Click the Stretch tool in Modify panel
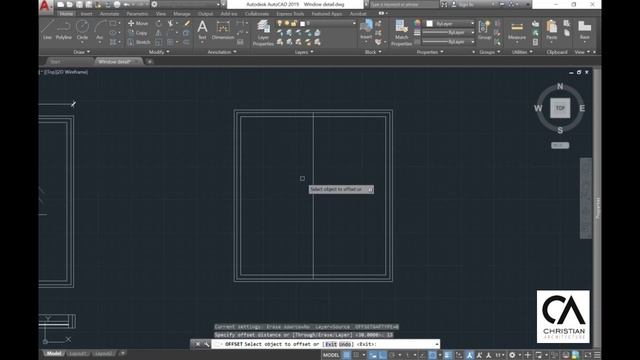 point(139,42)
